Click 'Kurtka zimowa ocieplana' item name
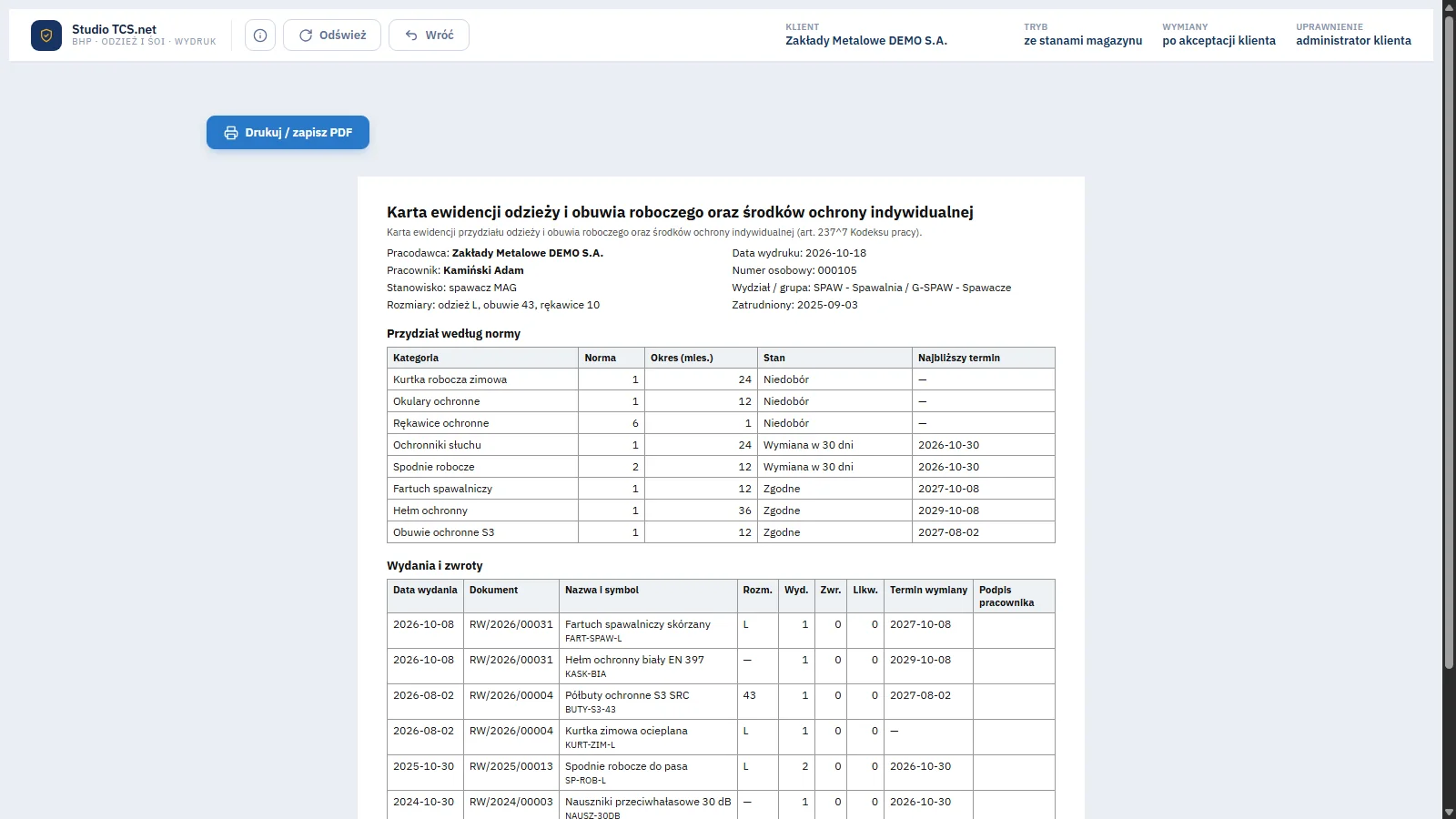Image resolution: width=1456 pixels, height=819 pixels. [x=626, y=731]
